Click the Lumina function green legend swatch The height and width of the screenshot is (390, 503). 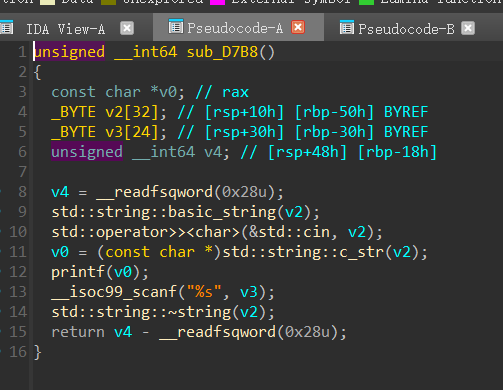[366, 2]
